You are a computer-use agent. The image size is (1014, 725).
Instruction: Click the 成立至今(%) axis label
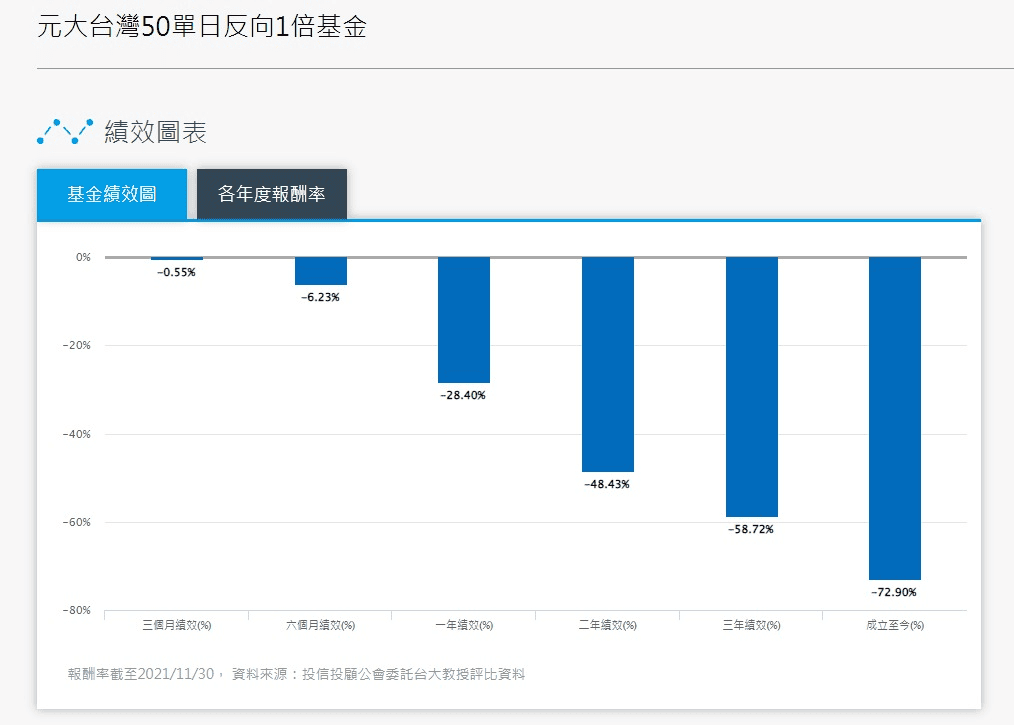pos(895,625)
